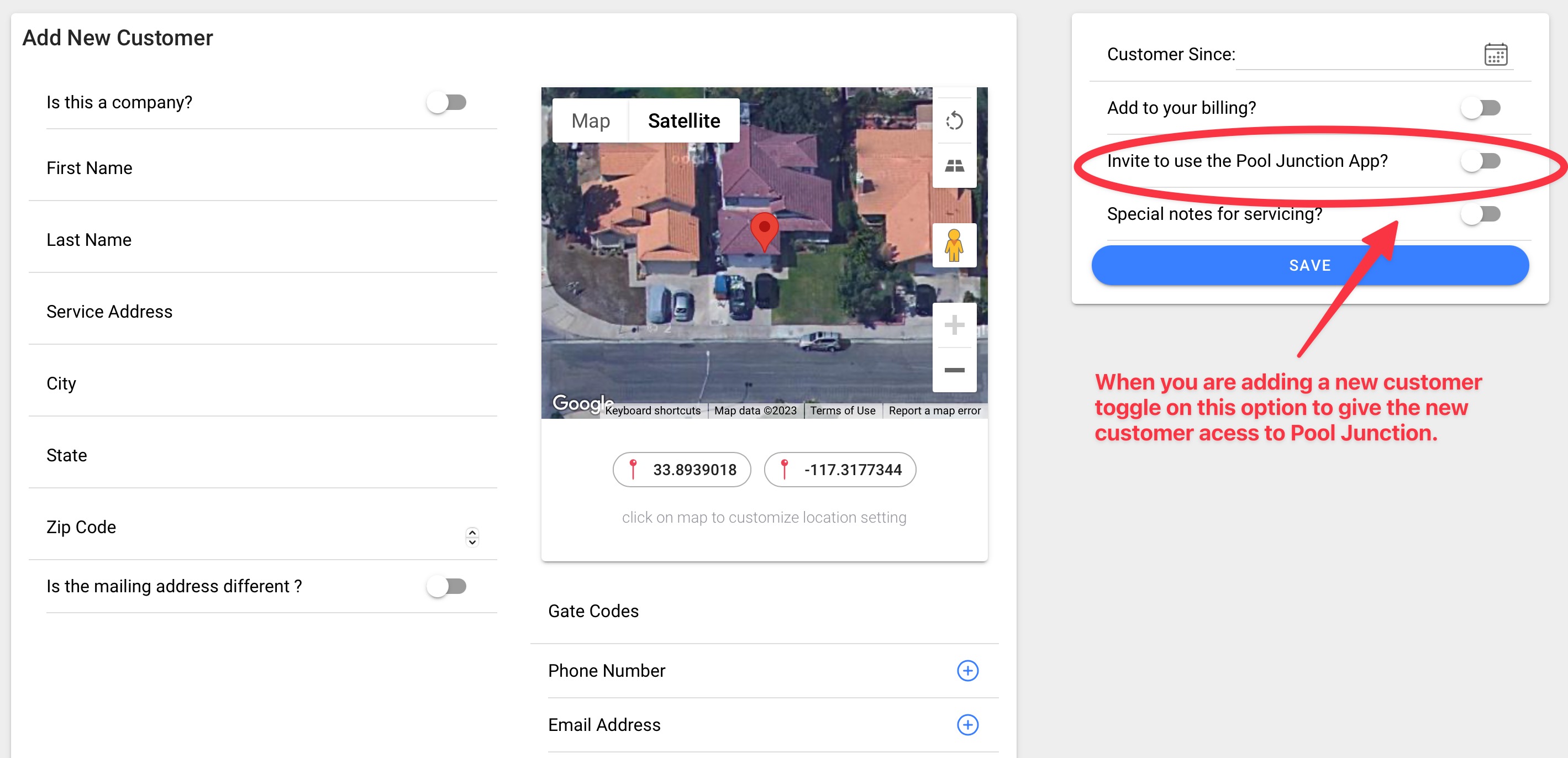Toggle the 'Is this a company?' switch
This screenshot has height=758, width=1568.
(447, 102)
